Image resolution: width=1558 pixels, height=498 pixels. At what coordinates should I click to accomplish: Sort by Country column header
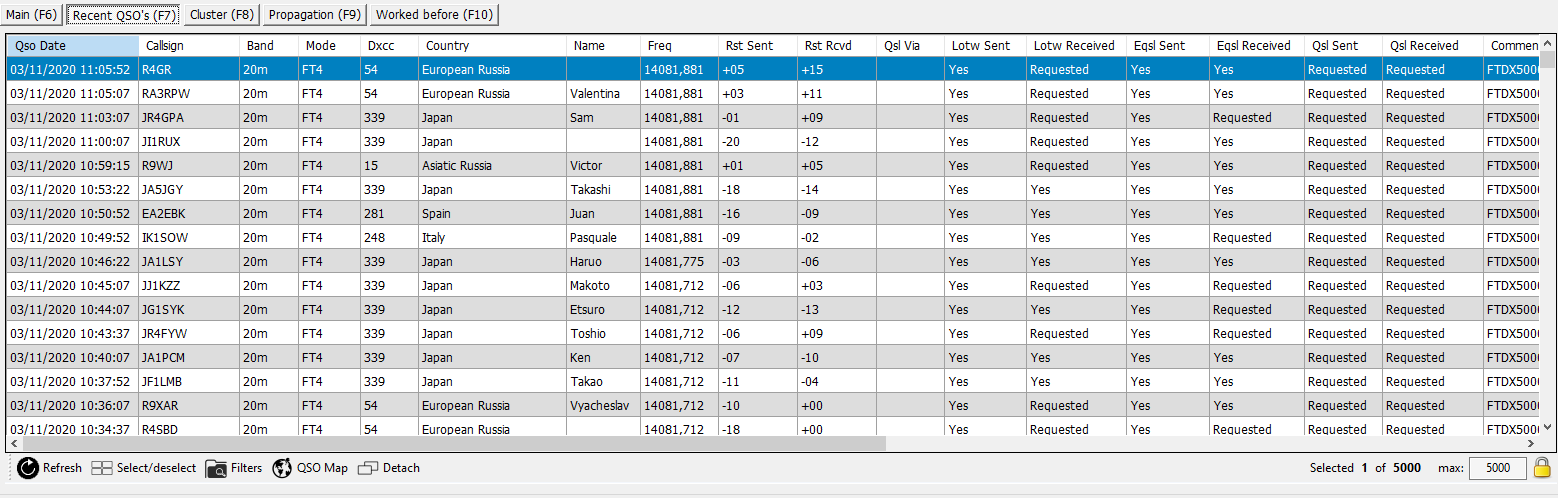493,46
